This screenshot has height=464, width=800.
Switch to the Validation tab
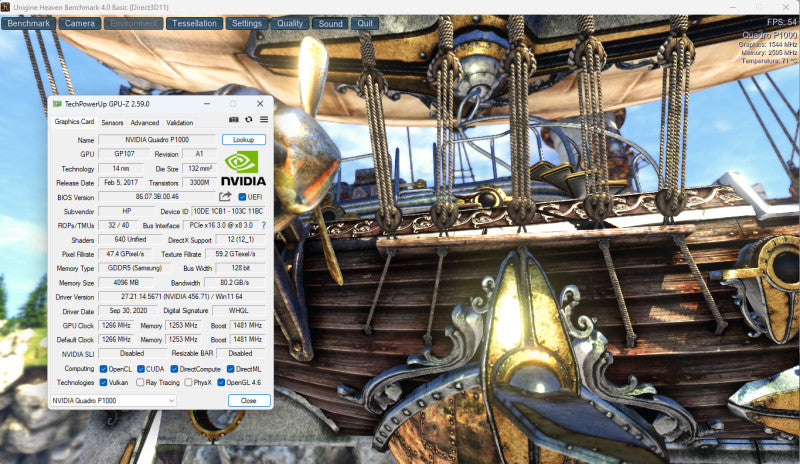[x=180, y=123]
